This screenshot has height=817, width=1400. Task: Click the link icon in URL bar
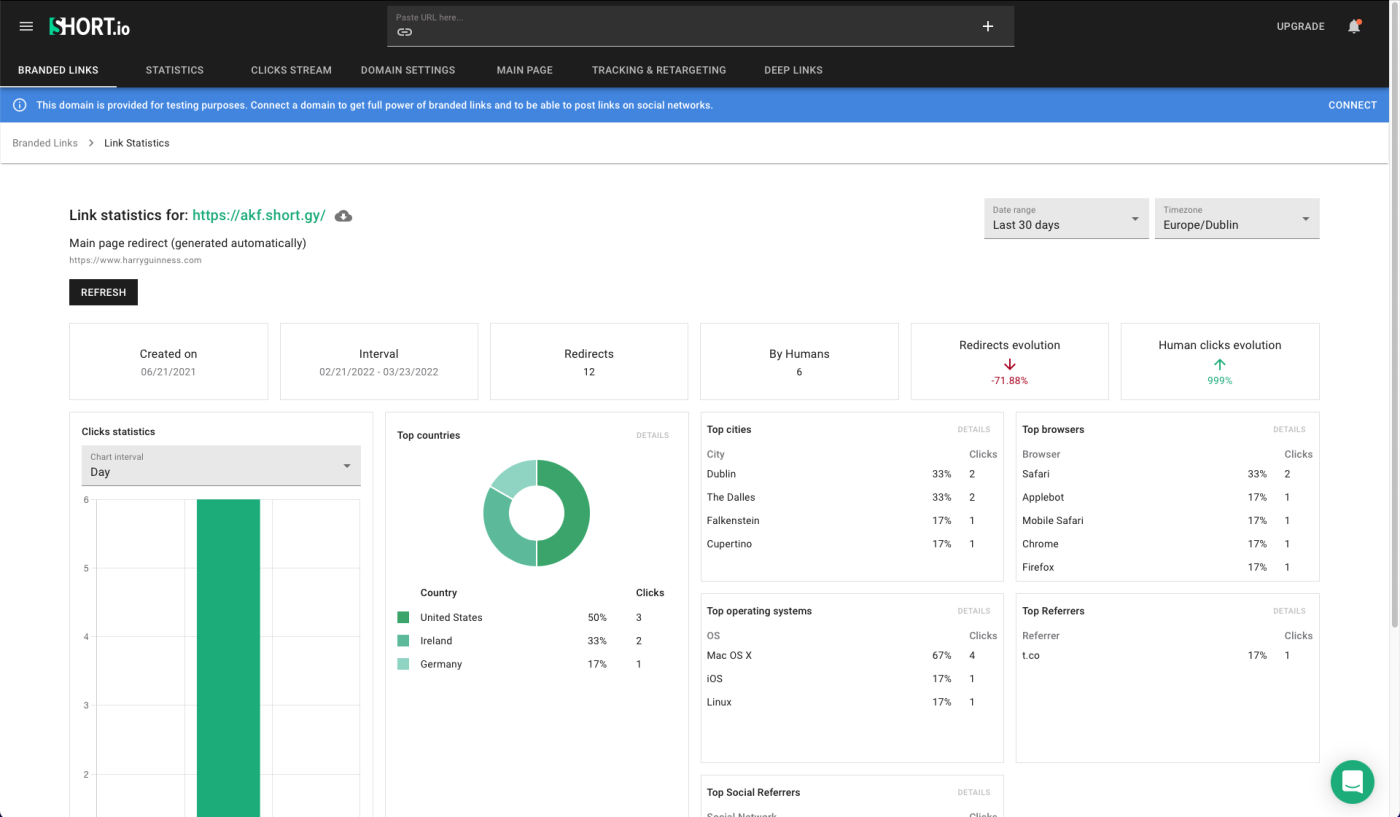click(x=404, y=32)
